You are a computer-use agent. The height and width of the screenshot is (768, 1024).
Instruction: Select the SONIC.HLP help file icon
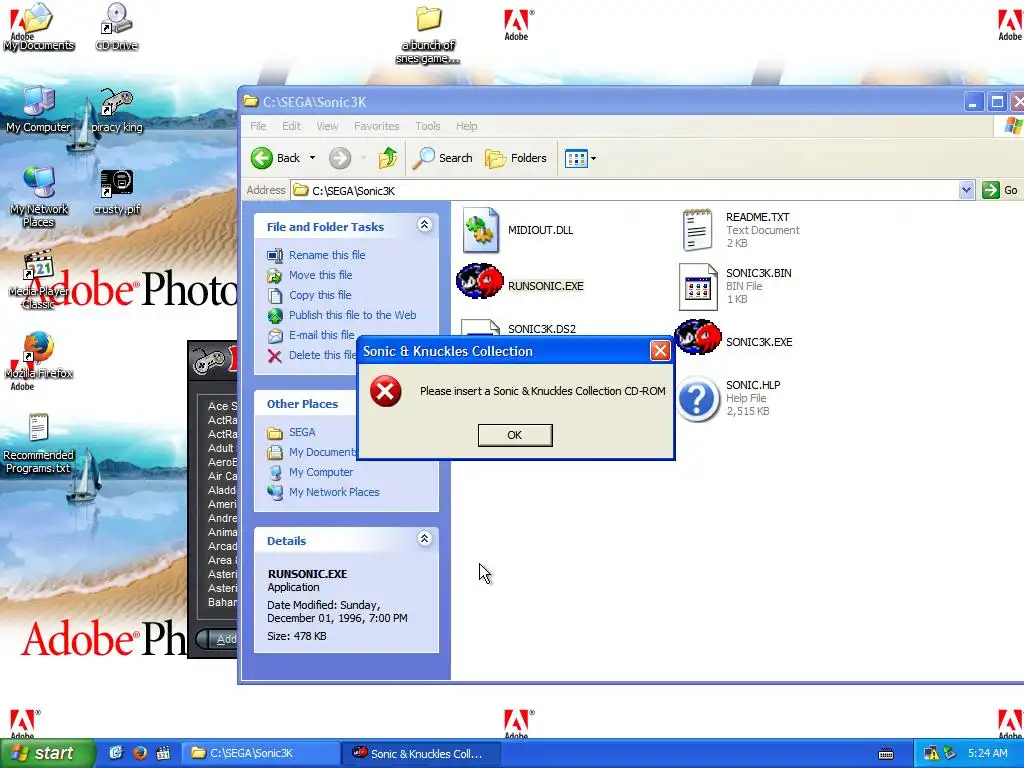coord(697,398)
